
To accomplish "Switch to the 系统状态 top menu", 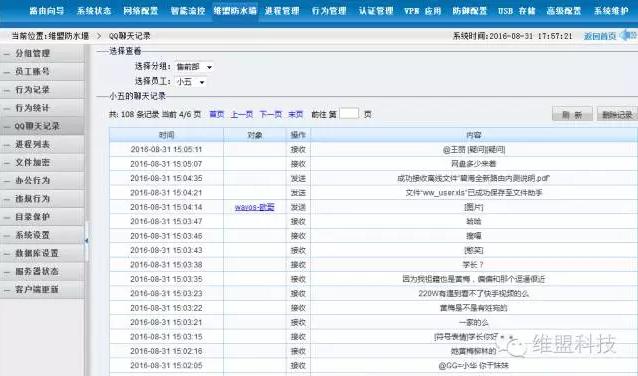I will pos(94,11).
